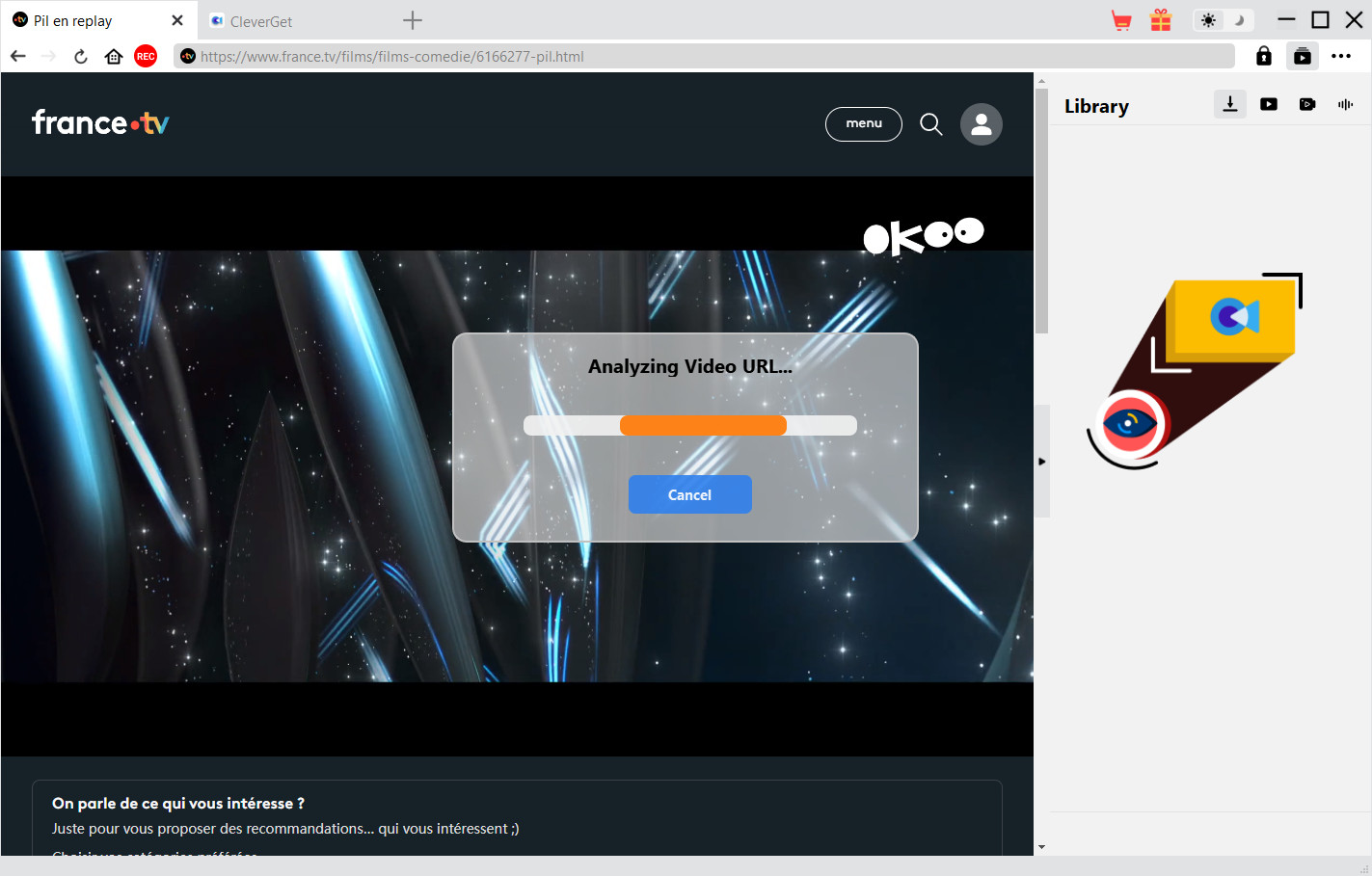
Task: Click 'On parle de ce qui vous intéresse ?' heading
Action: pyautogui.click(x=178, y=803)
